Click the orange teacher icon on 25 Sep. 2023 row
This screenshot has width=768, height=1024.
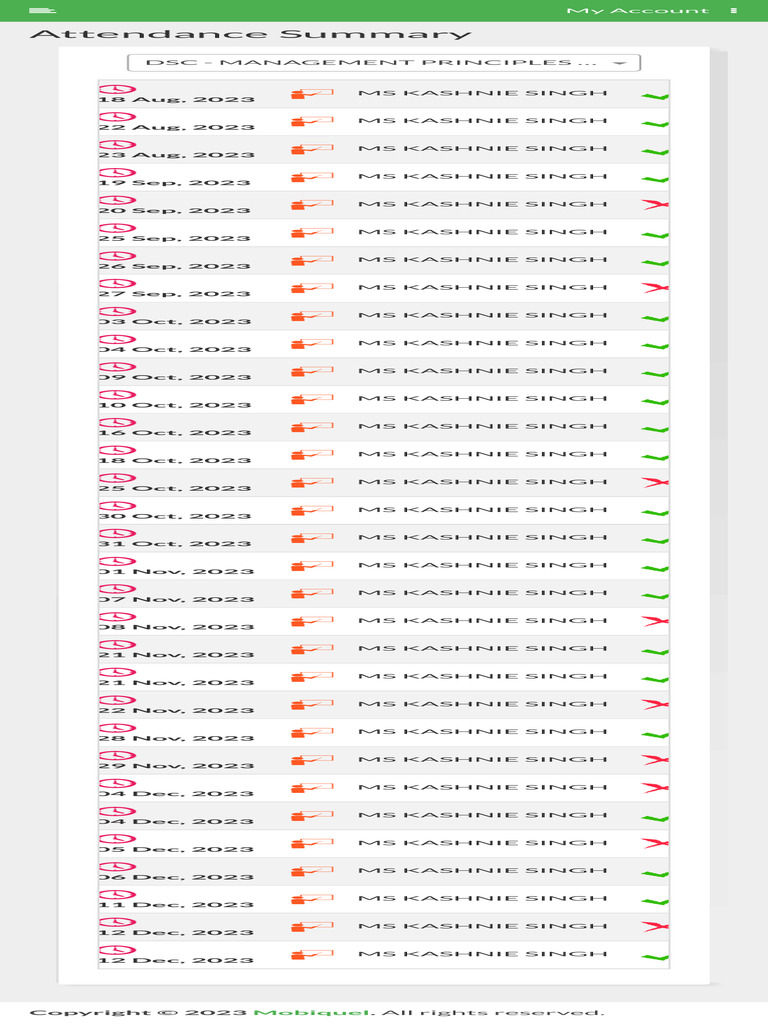pyautogui.click(x=311, y=233)
